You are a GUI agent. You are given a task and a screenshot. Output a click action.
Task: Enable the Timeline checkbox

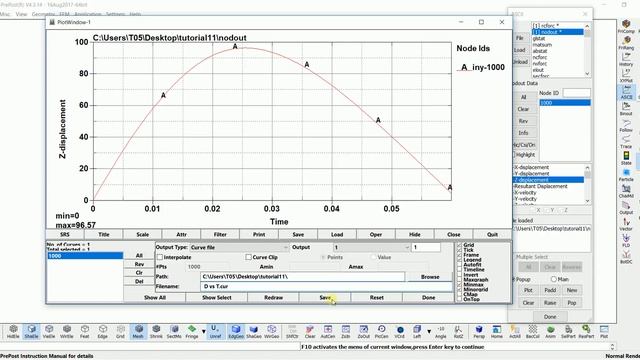tap(460, 270)
